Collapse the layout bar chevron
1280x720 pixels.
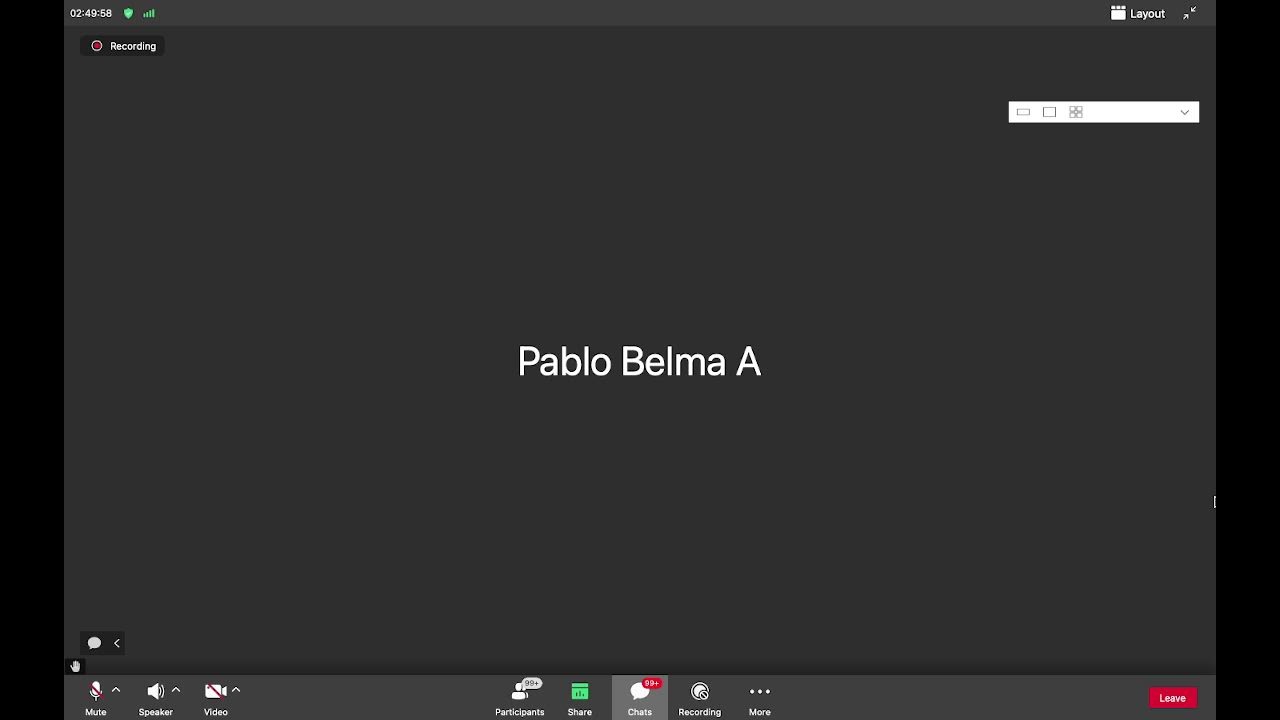pos(1185,112)
